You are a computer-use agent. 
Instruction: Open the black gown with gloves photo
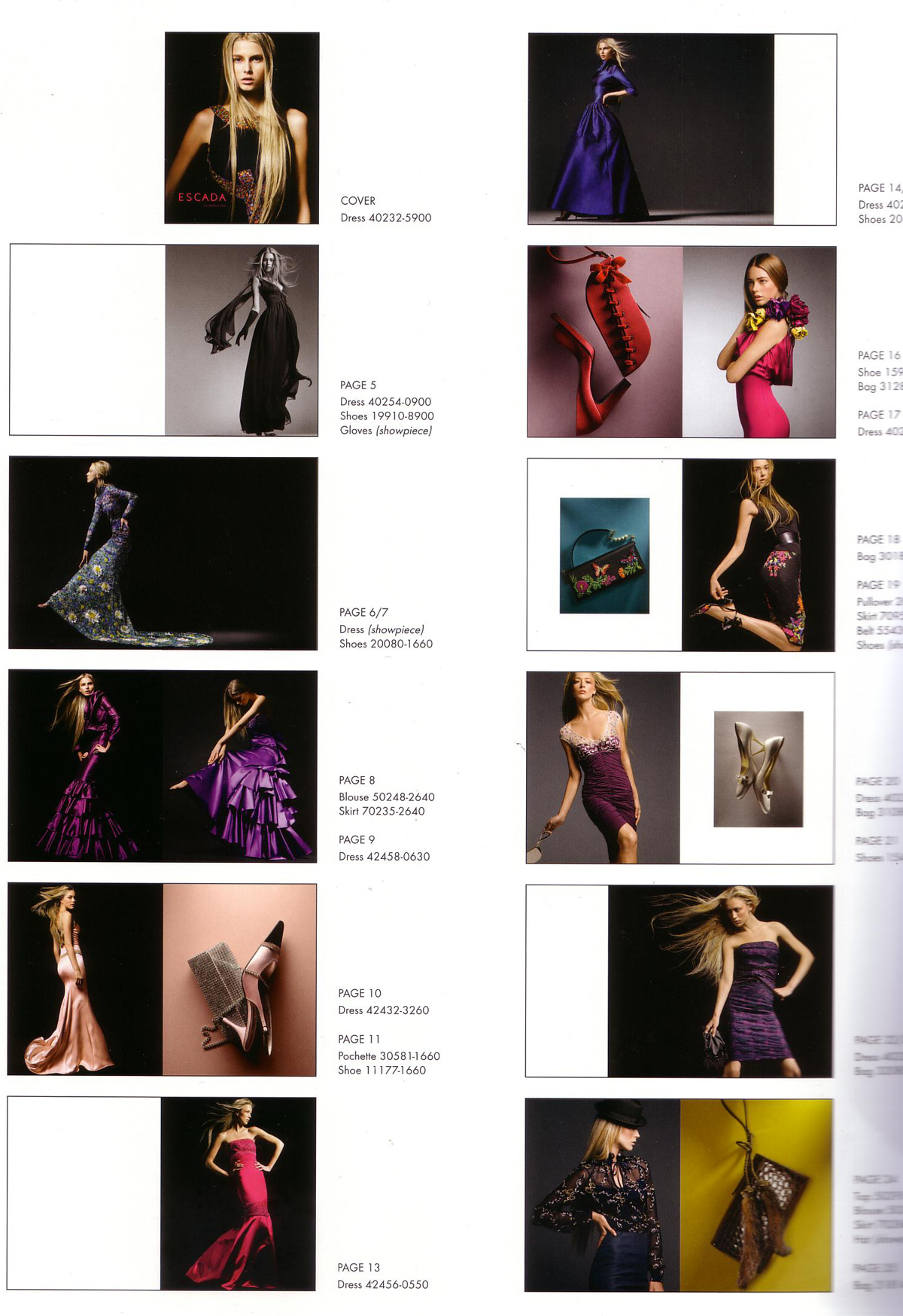click(x=242, y=340)
